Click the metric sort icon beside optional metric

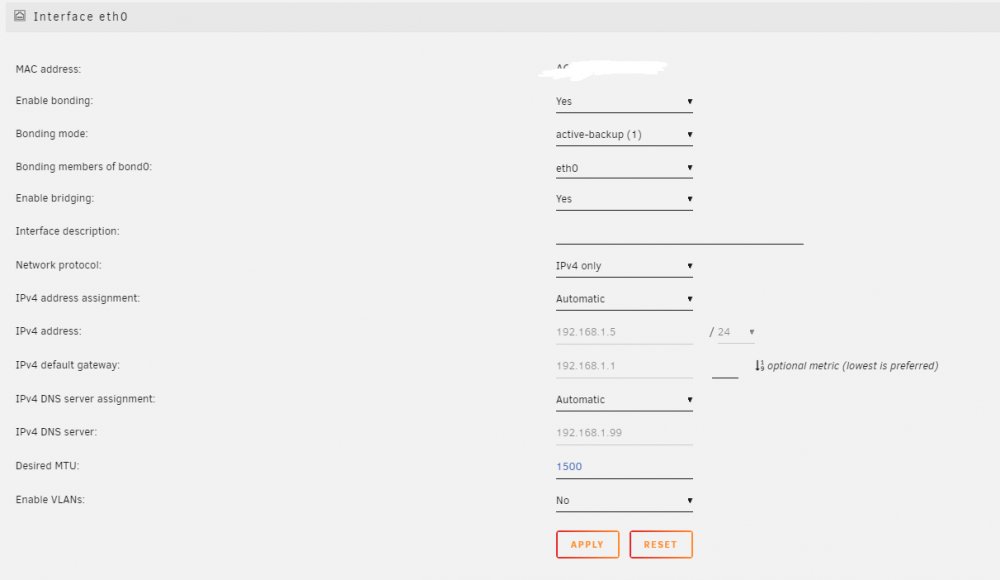click(759, 366)
